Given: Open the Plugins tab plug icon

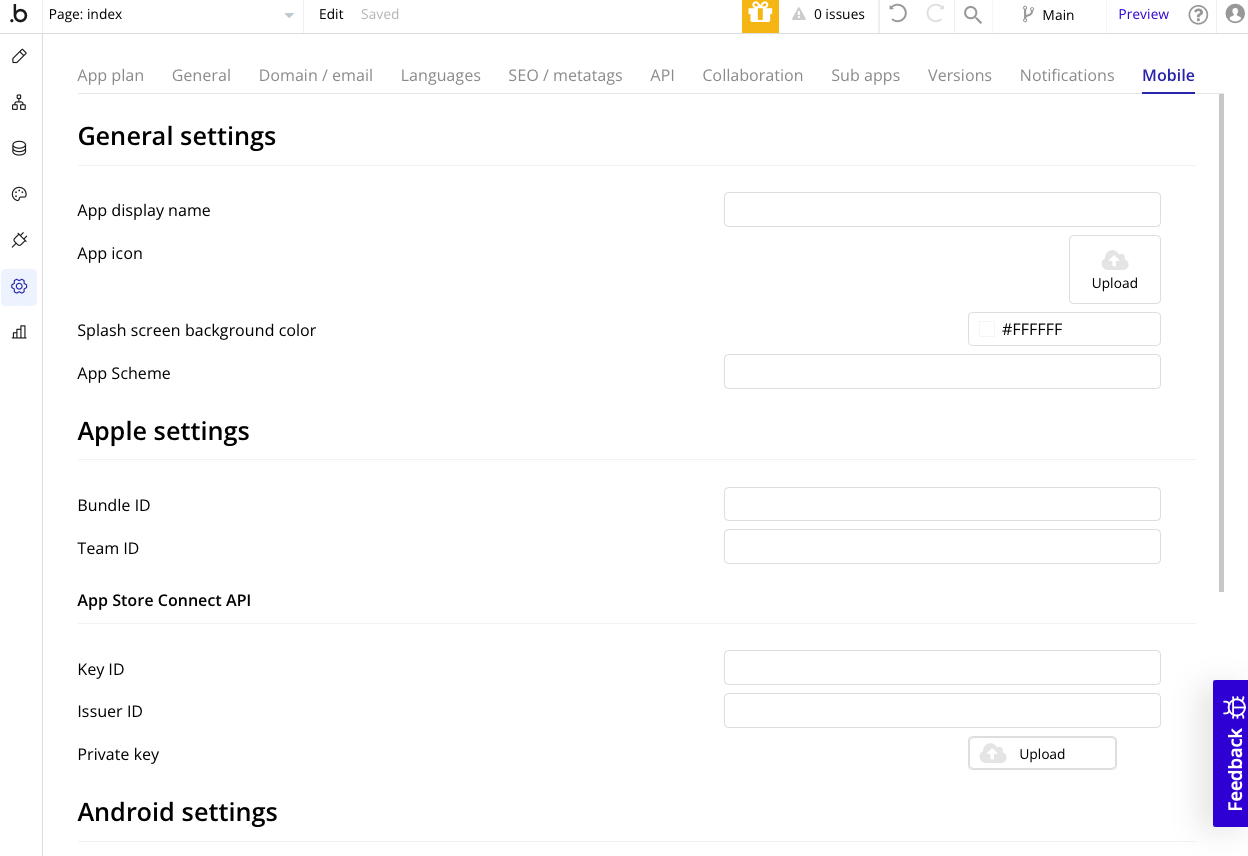Looking at the screenshot, I should click(19, 240).
